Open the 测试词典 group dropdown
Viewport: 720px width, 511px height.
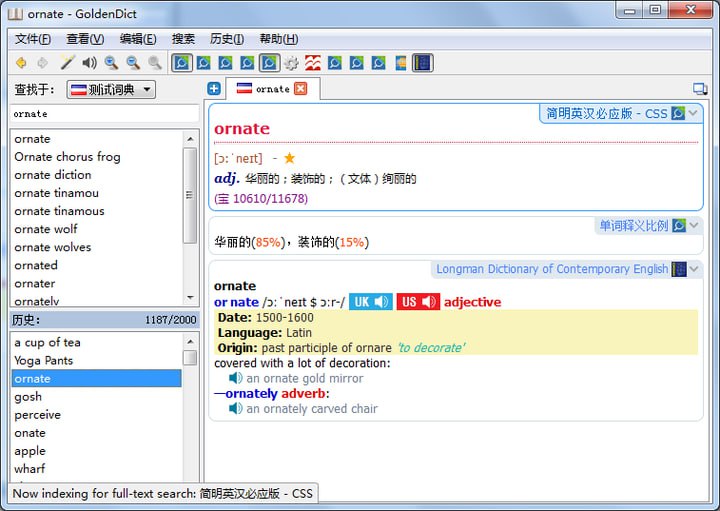(111, 90)
